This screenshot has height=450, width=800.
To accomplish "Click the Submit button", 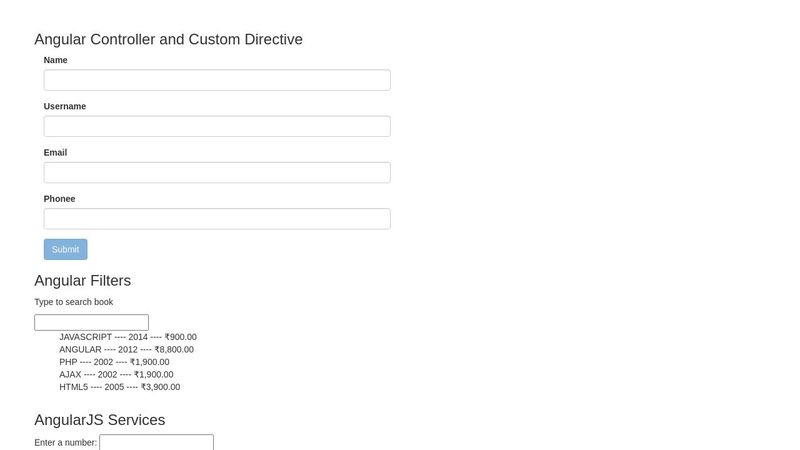I will tap(65, 249).
